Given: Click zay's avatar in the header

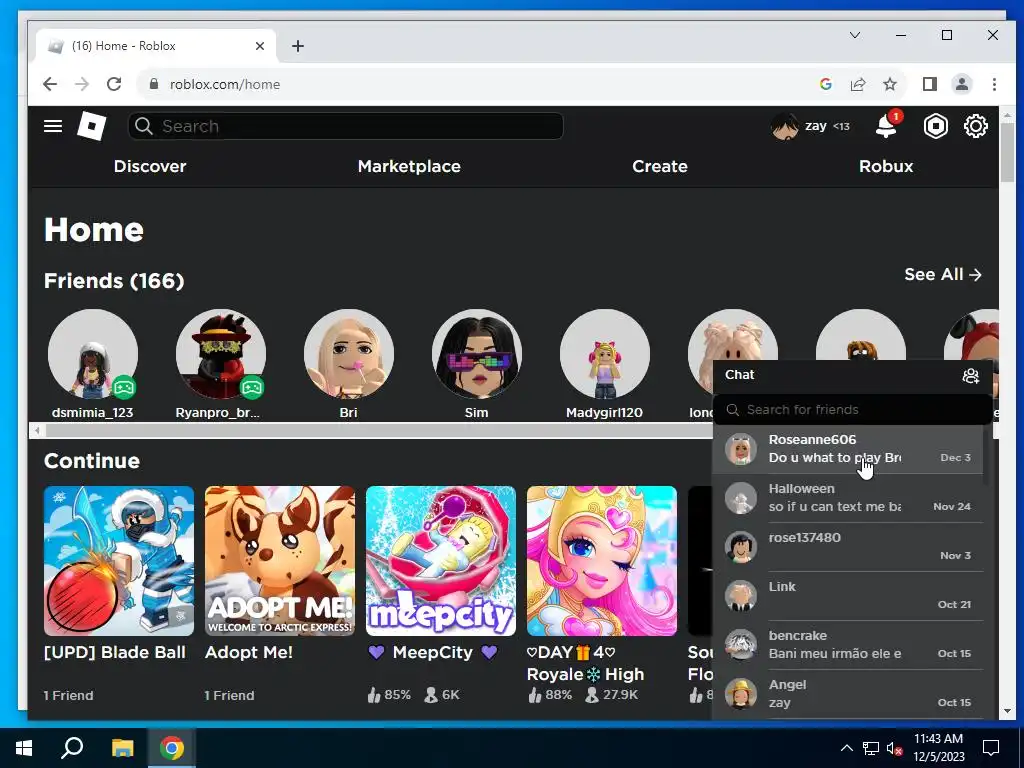Looking at the screenshot, I should 784,126.
